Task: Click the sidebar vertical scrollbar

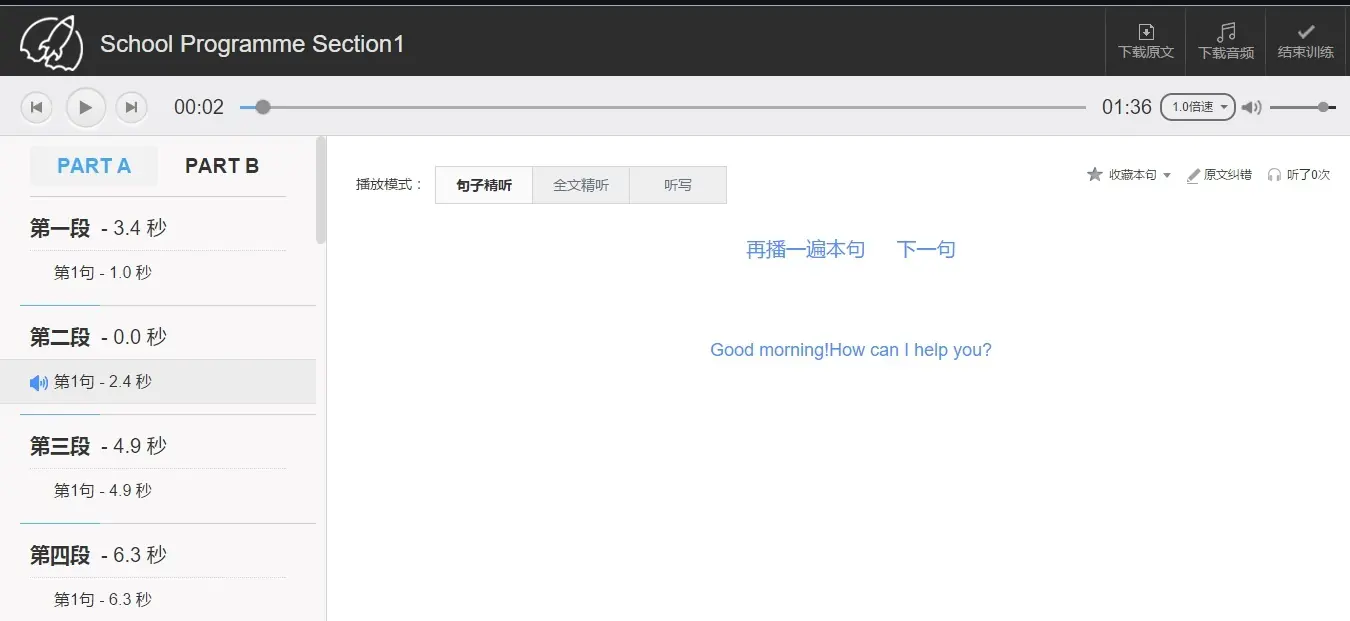Action: click(321, 190)
